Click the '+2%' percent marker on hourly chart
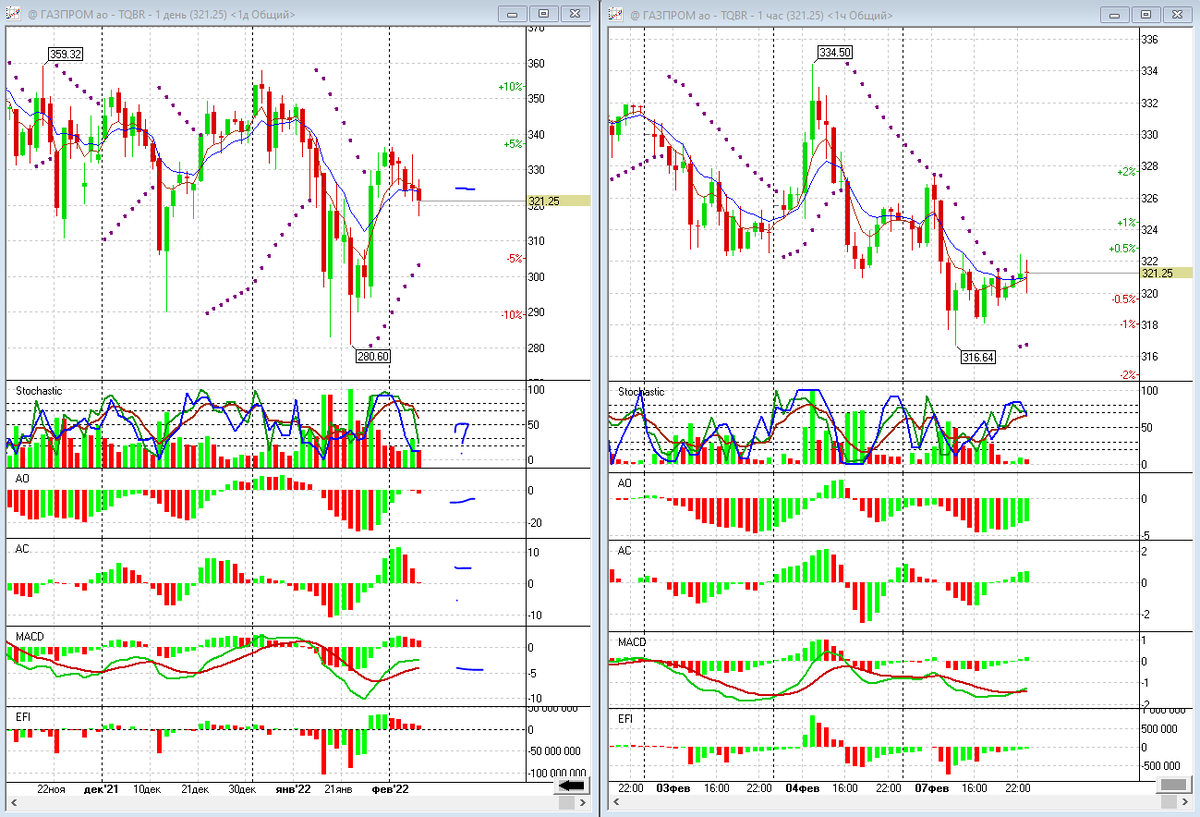The image size is (1200, 817). [x=1126, y=172]
